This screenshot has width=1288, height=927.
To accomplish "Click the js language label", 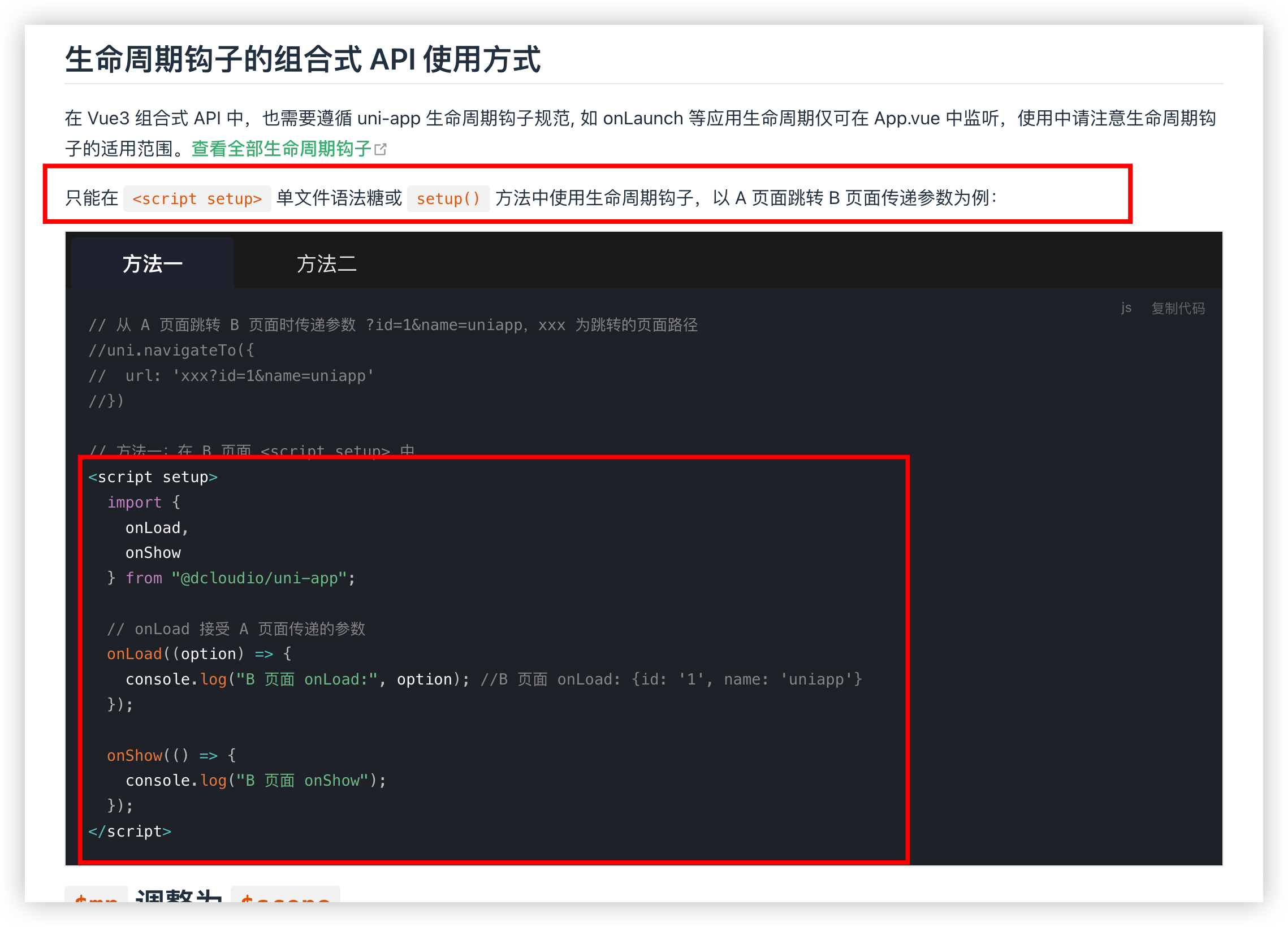I will (x=1126, y=308).
